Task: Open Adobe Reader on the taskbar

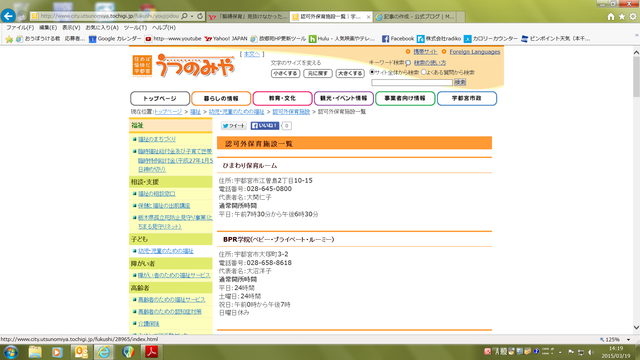Action: point(151,352)
